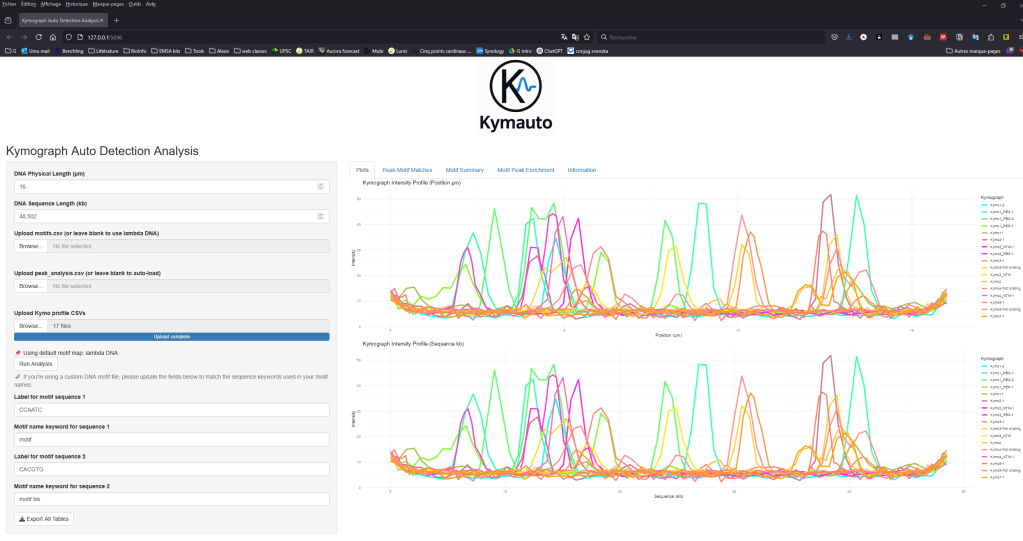Screen dimensions: 1023x541
Task: Open a new browser tab
Action: pos(116,20)
